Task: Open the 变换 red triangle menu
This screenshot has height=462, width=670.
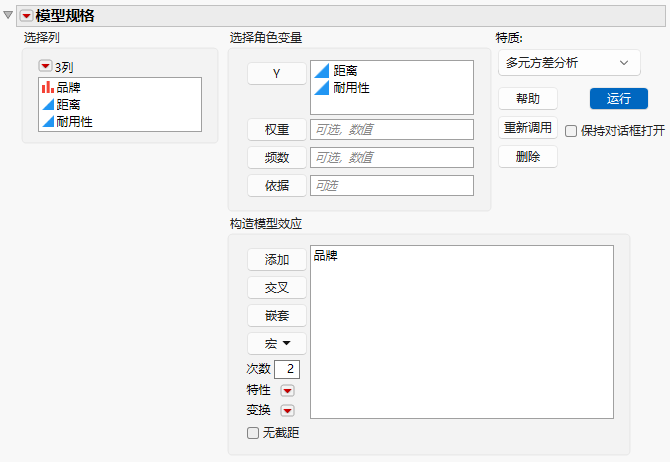Action: click(287, 411)
